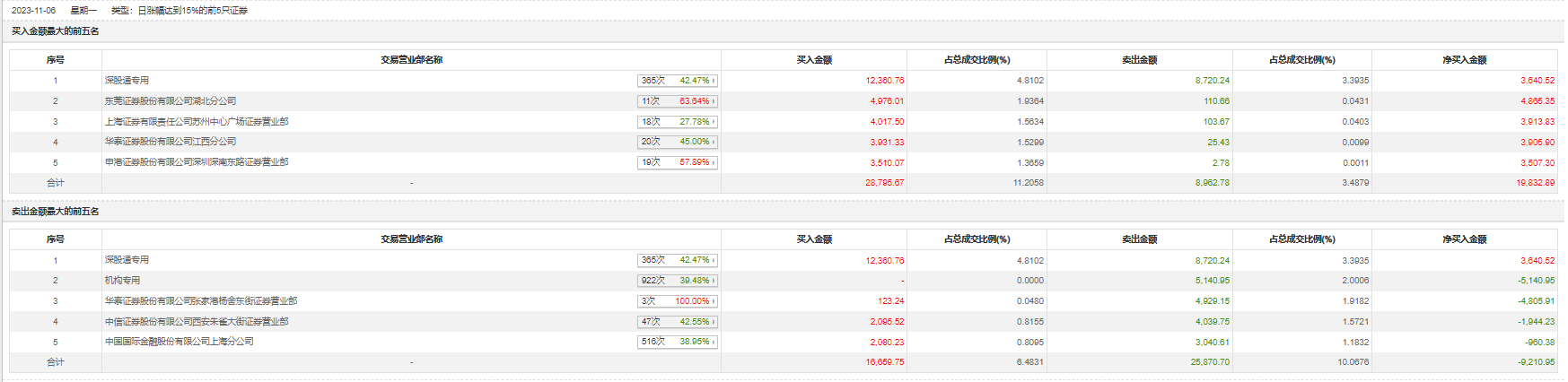Expand the 20次 45.00% stats box
This screenshot has height=382, width=1568.
(x=678, y=142)
